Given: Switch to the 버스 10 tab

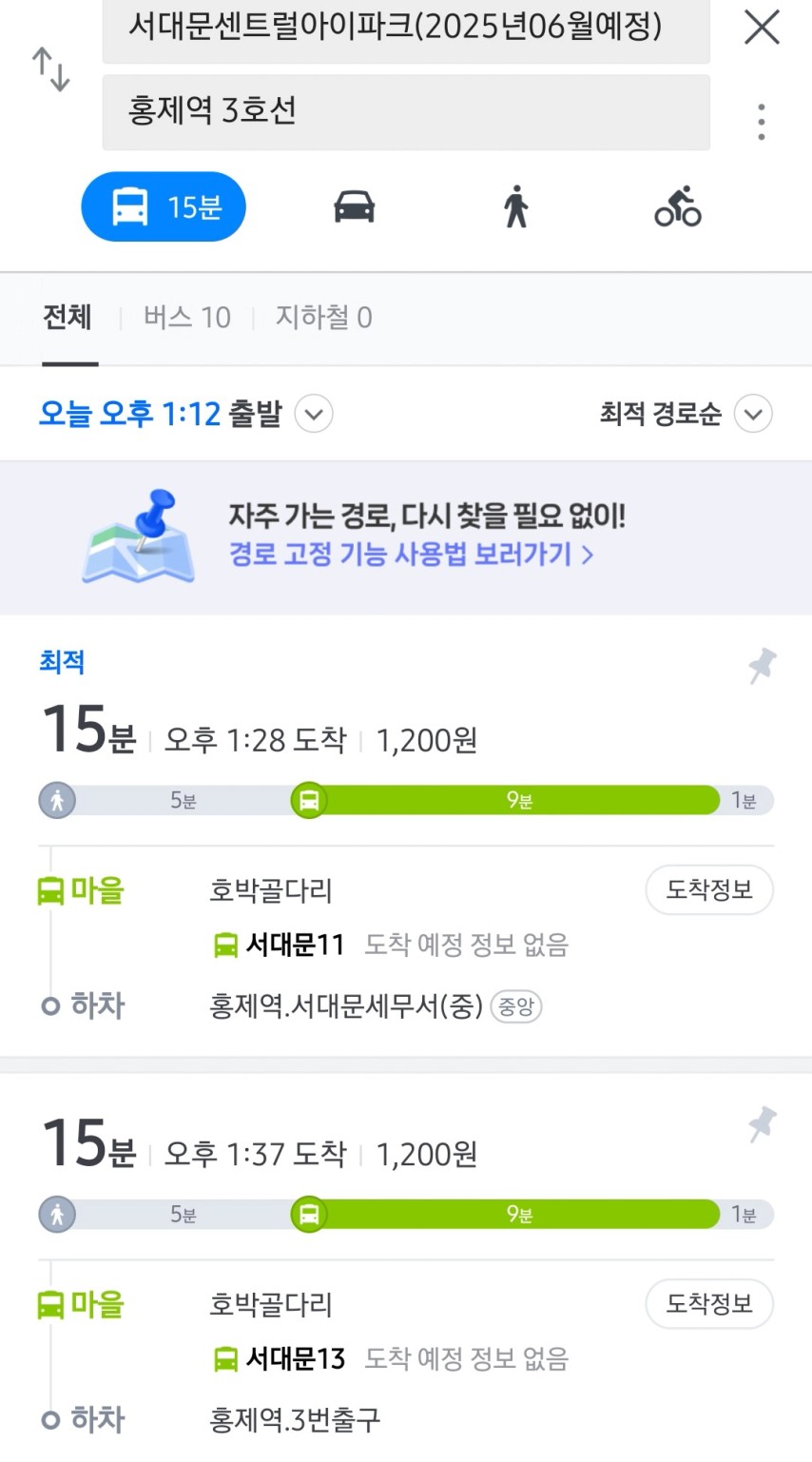Looking at the screenshot, I should pos(186,317).
